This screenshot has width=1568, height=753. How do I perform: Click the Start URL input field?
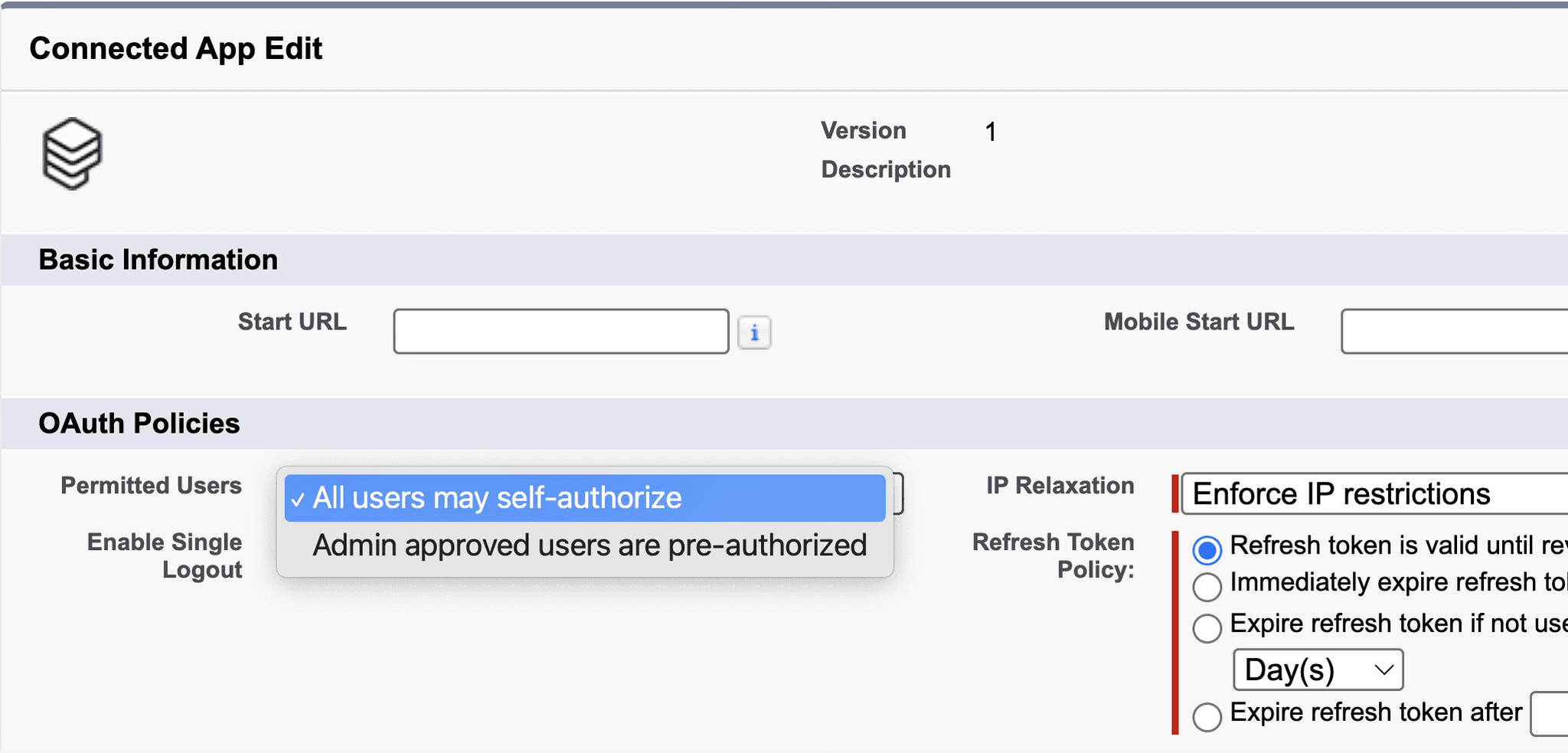click(561, 331)
